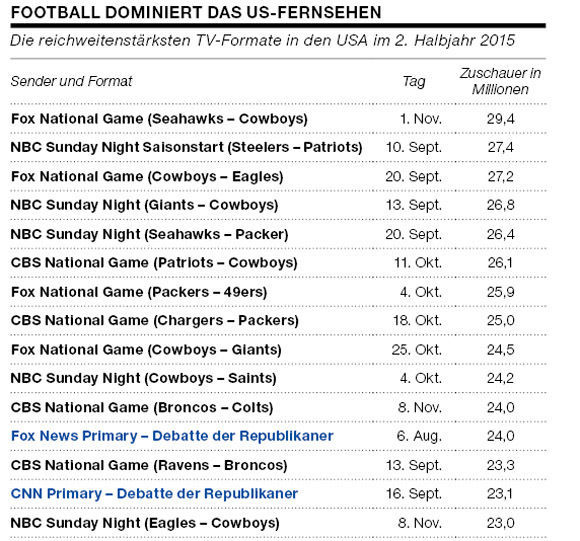Open the Fox News Primary debate link
The height and width of the screenshot is (541, 580).
172,436
